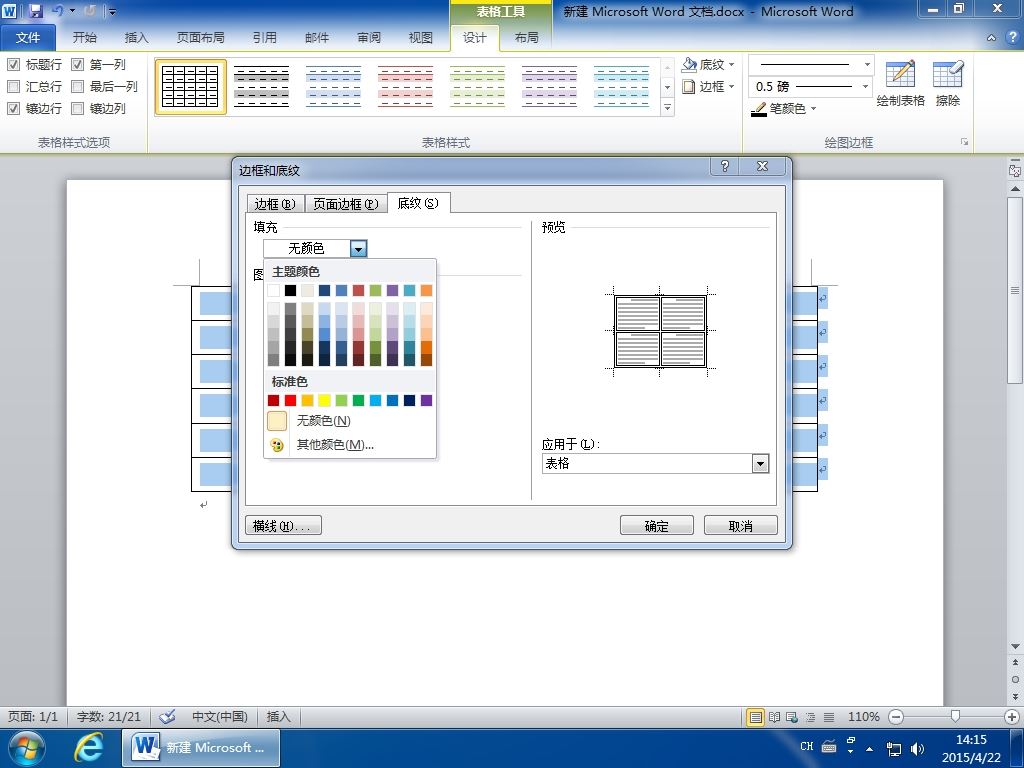Show the next row of table styles

tap(667, 87)
